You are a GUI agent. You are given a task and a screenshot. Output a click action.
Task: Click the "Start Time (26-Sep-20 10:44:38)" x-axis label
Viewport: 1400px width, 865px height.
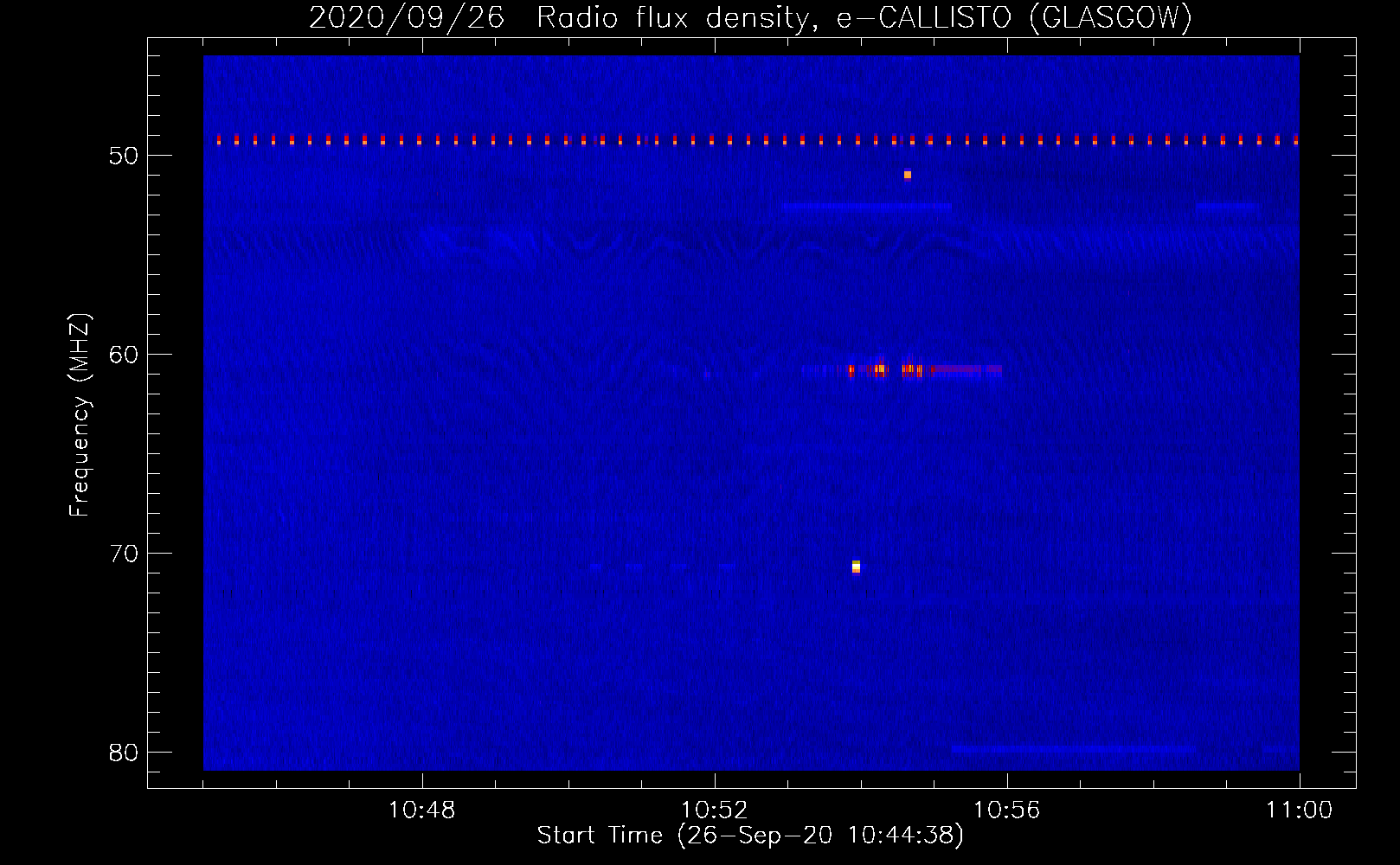point(750,836)
